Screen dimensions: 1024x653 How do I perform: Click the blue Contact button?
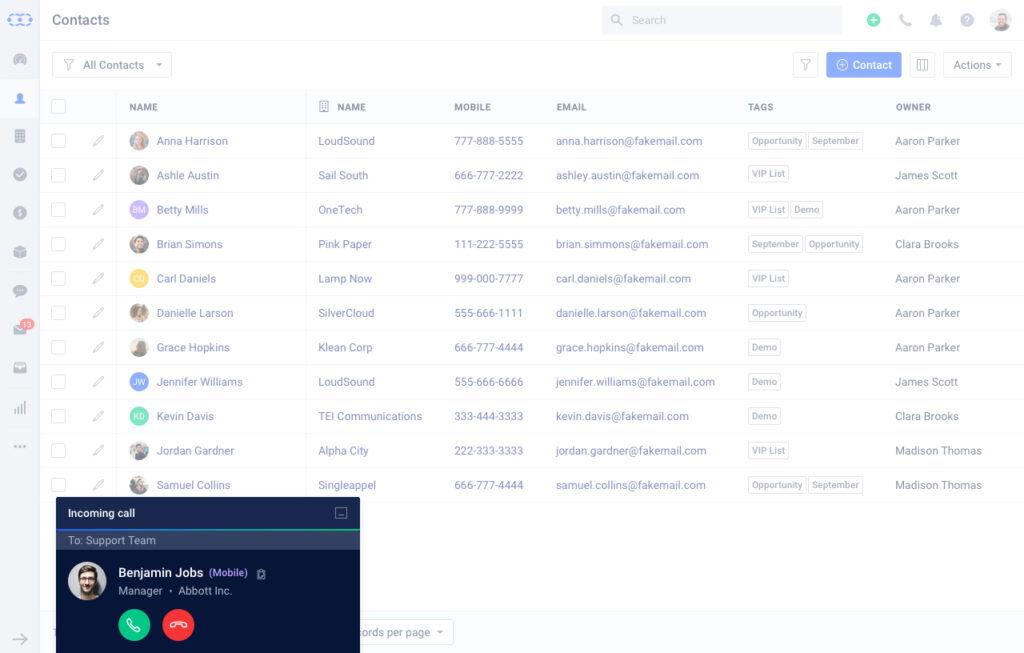pos(863,65)
